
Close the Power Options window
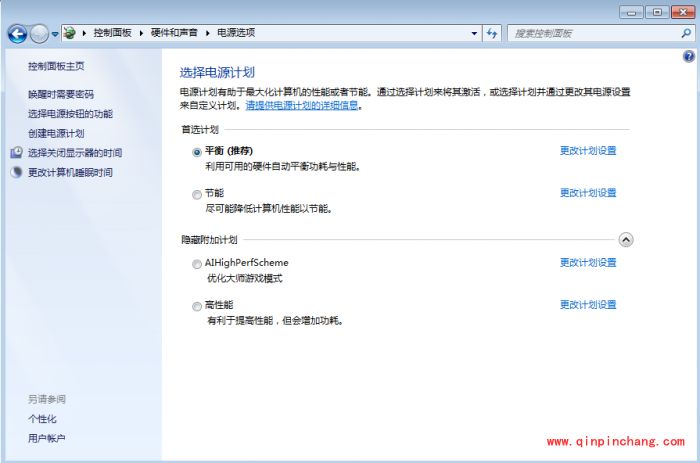[x=683, y=13]
